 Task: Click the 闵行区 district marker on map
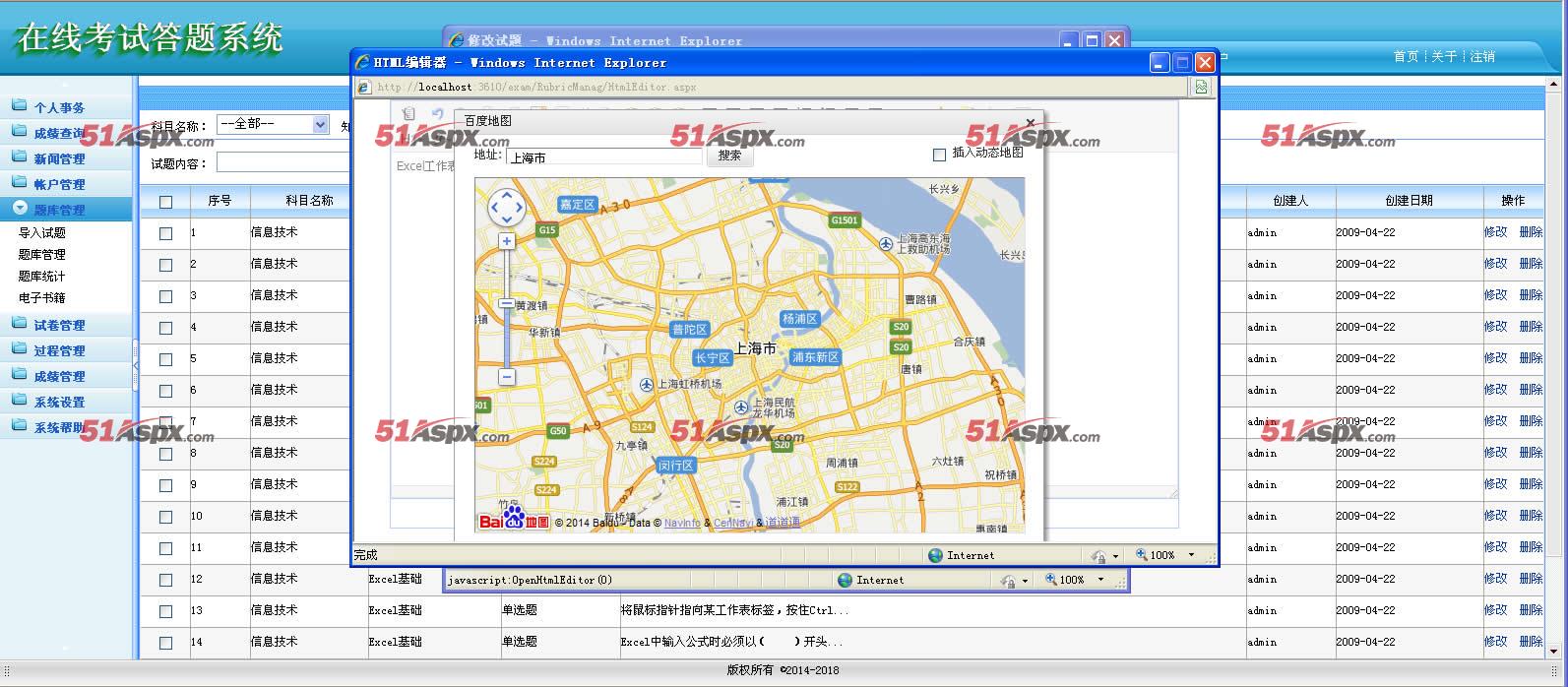pyautogui.click(x=675, y=465)
